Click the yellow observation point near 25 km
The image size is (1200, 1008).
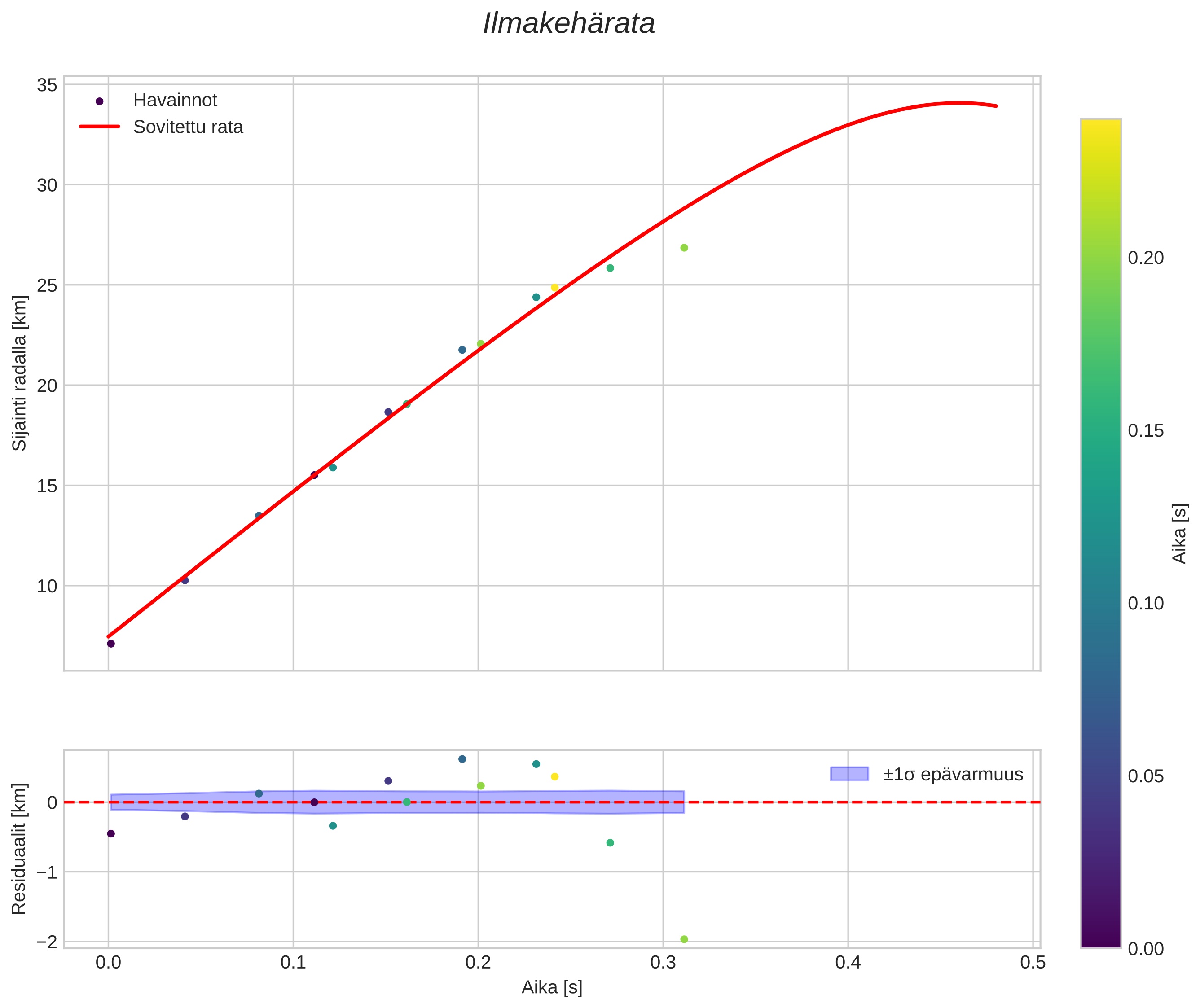coord(554,287)
